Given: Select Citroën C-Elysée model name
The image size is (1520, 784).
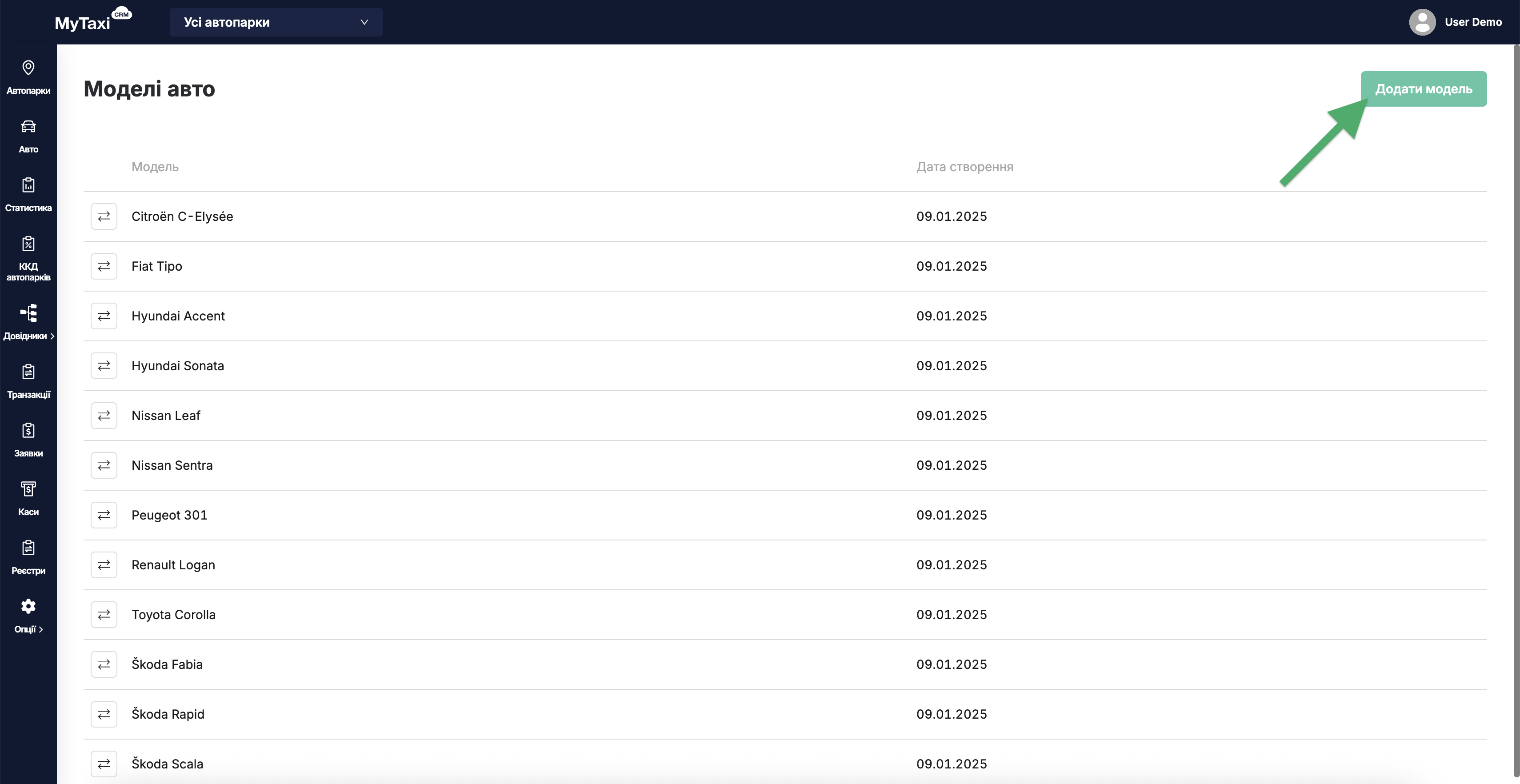Looking at the screenshot, I should tap(182, 216).
